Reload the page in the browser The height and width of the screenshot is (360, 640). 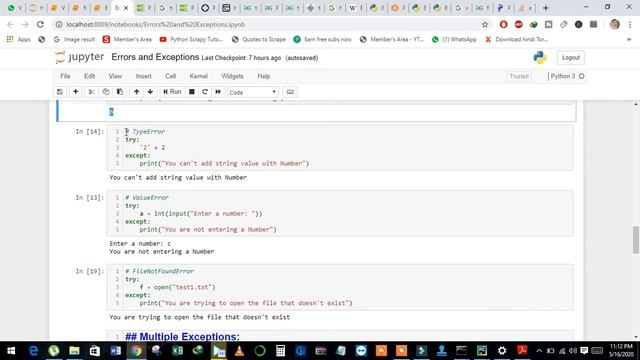[40, 24]
